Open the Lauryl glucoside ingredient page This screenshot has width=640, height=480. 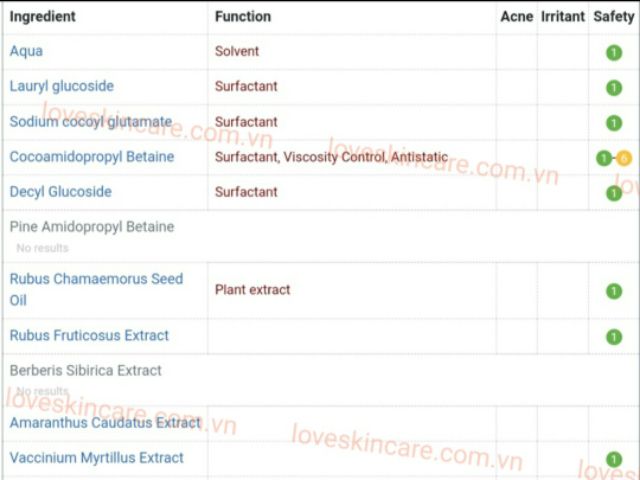coord(62,86)
